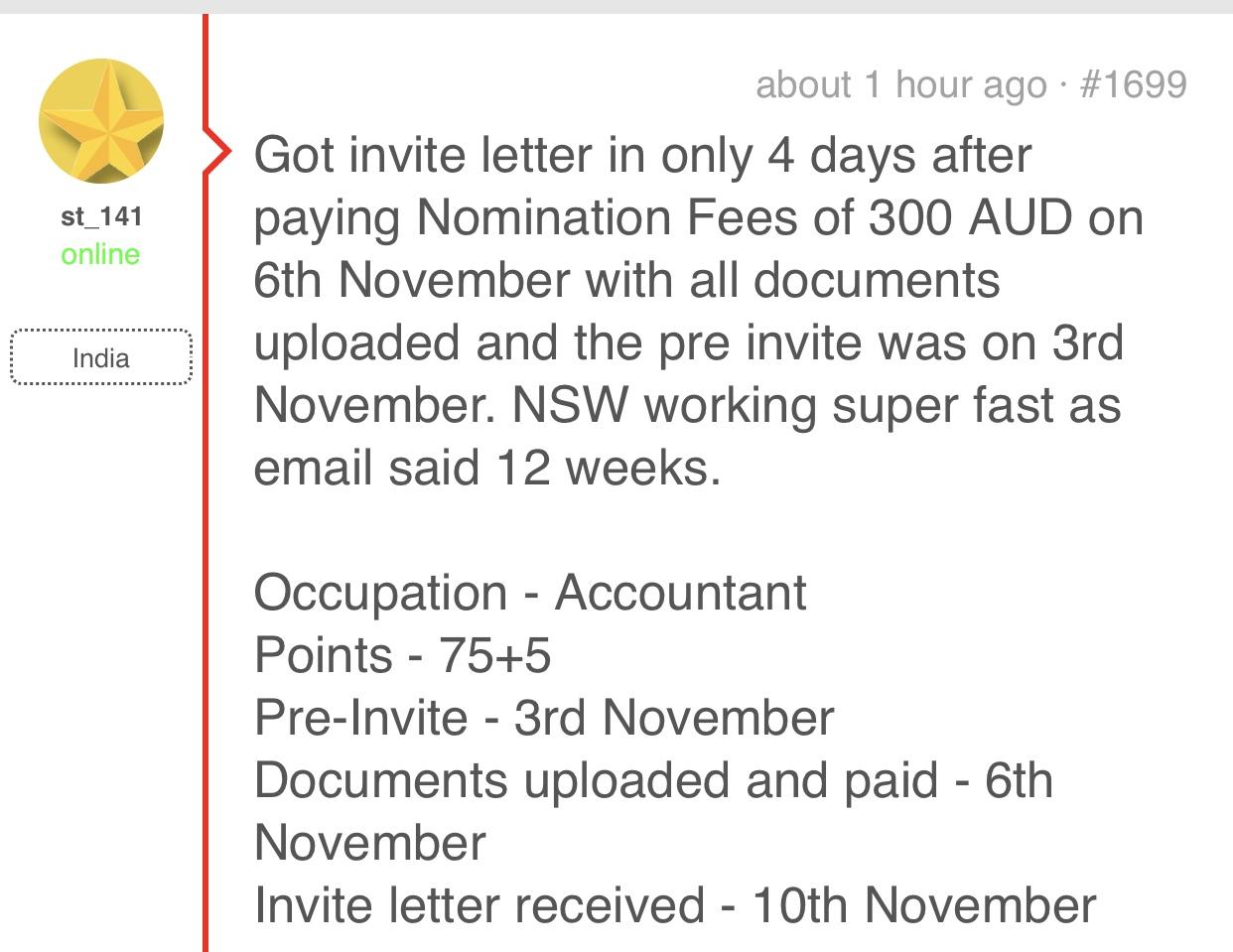Viewport: 1233px width, 952px height.
Task: Click the gold star avatar
Action: (x=100, y=120)
